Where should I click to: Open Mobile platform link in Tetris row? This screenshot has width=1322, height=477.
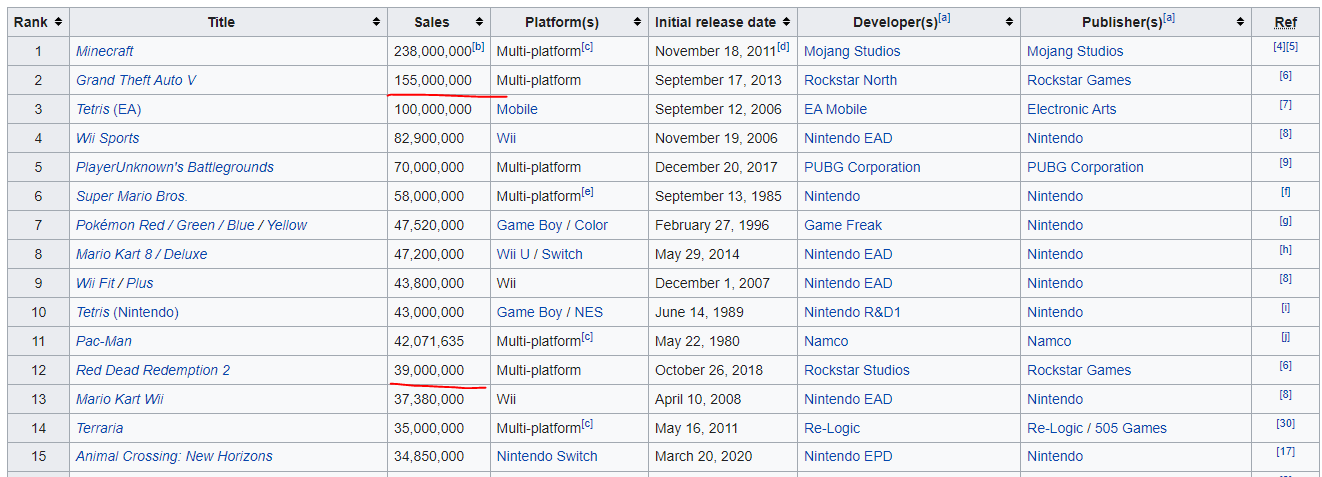click(x=517, y=109)
